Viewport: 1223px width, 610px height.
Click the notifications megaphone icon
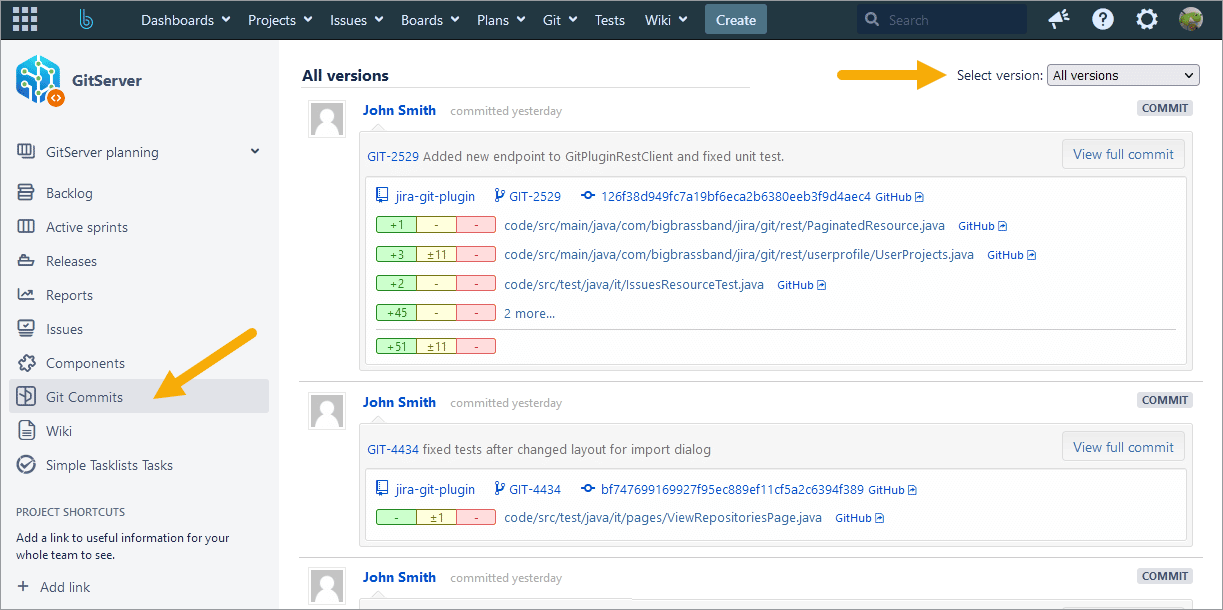point(1058,20)
